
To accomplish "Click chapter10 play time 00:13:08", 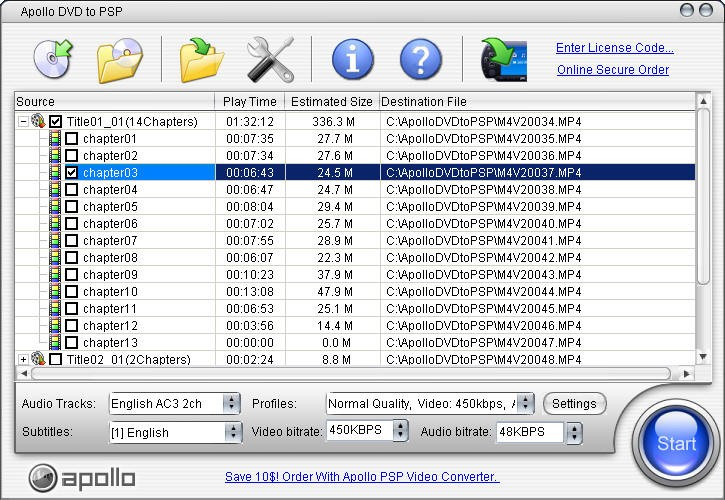I will [250, 292].
